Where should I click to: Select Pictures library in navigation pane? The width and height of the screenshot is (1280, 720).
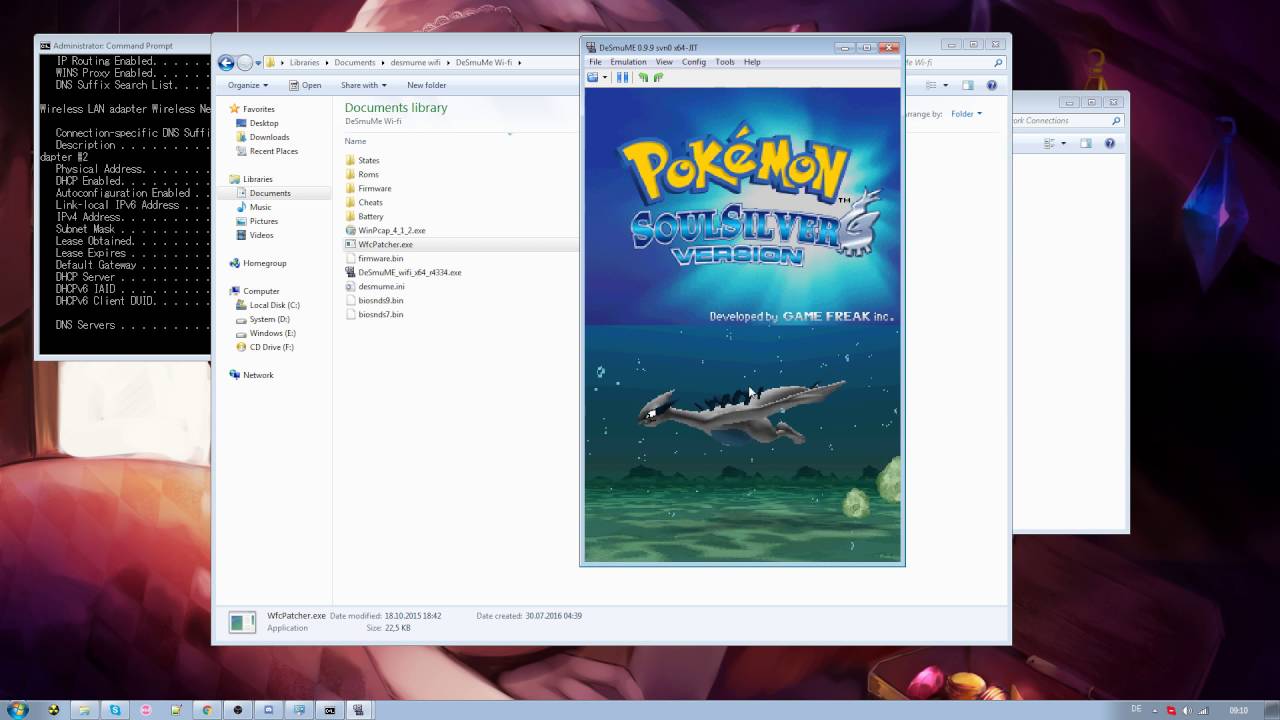click(264, 221)
